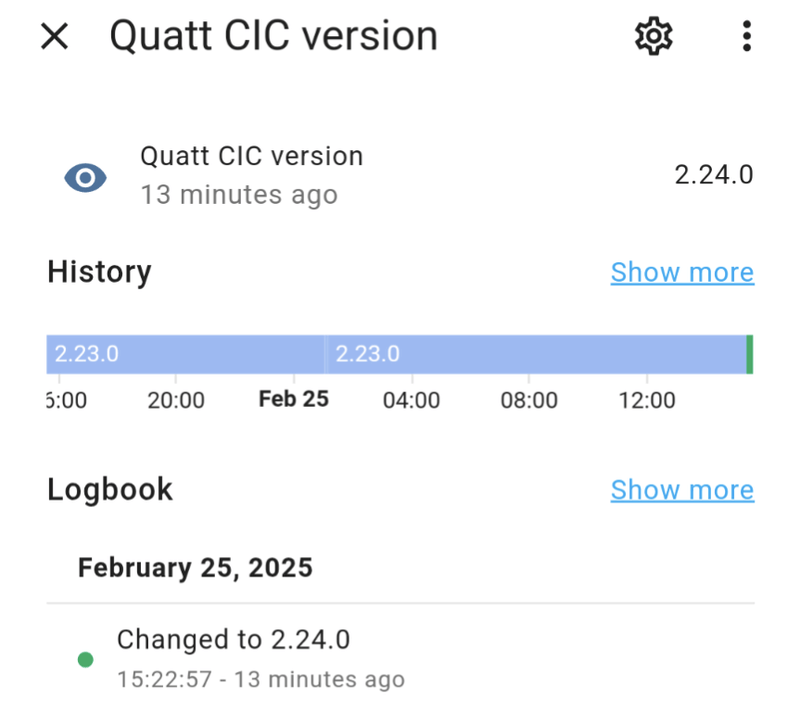The width and height of the screenshot is (800, 710).
Task: Click the 15:22:57 timestamp text
Action: click(164, 679)
